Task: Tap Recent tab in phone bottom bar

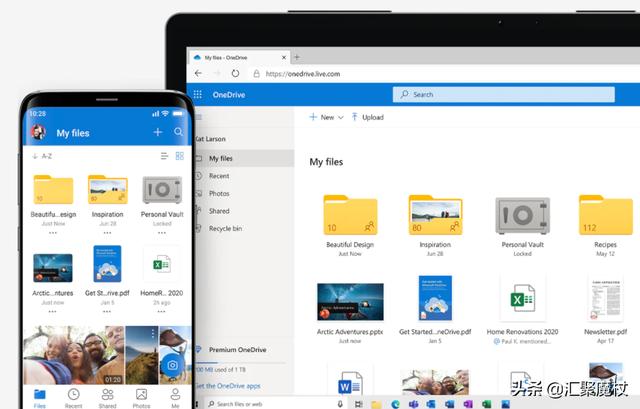Action: (x=73, y=398)
